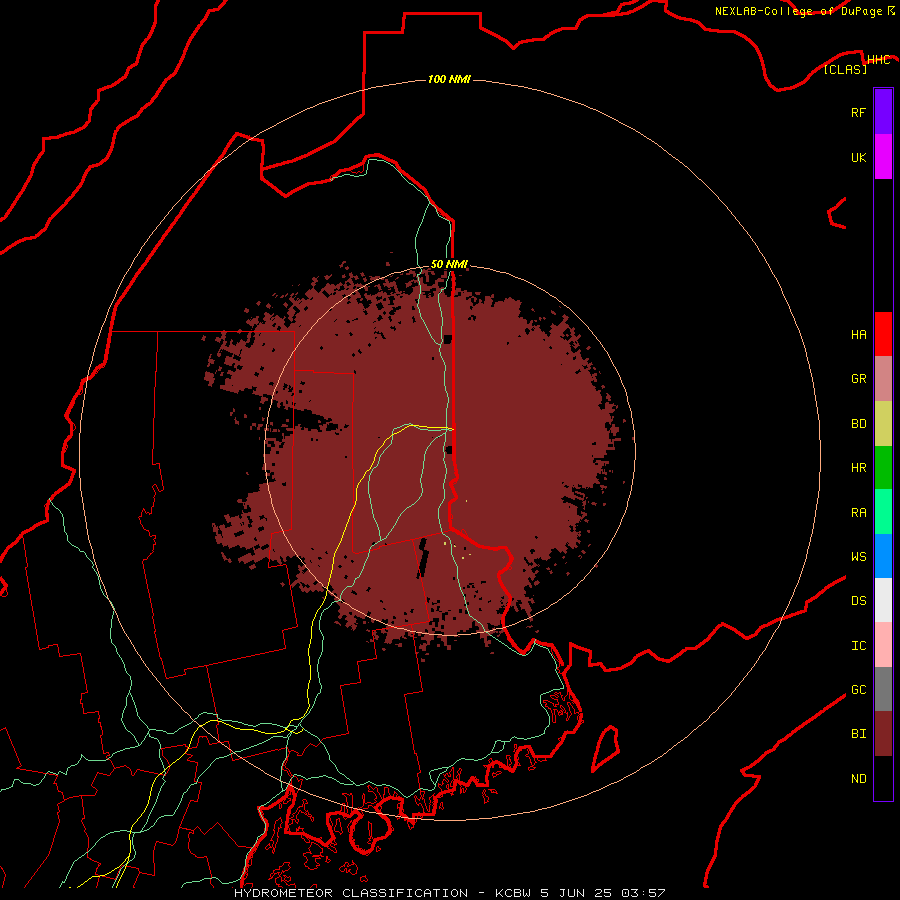Click the dark green HR swatch

click(x=883, y=468)
